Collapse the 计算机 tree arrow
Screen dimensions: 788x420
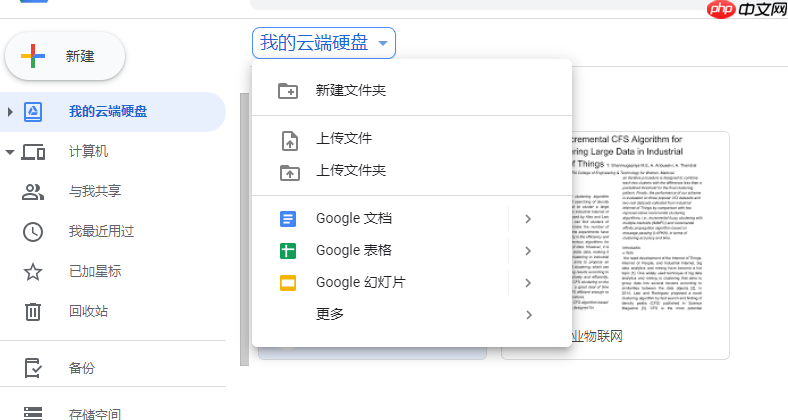10,152
